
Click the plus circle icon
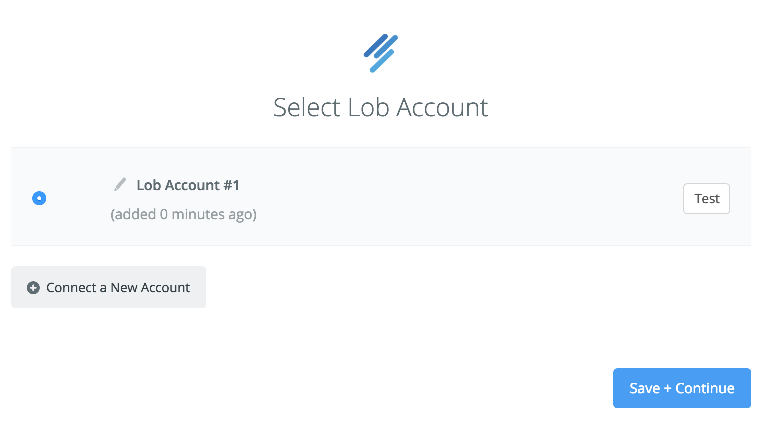tap(33, 288)
